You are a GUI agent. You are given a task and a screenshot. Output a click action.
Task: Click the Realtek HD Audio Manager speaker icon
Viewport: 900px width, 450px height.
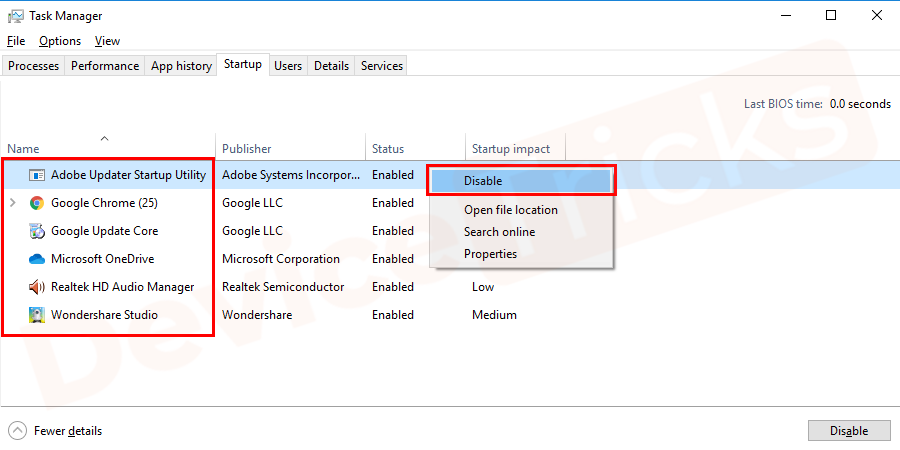[37, 286]
